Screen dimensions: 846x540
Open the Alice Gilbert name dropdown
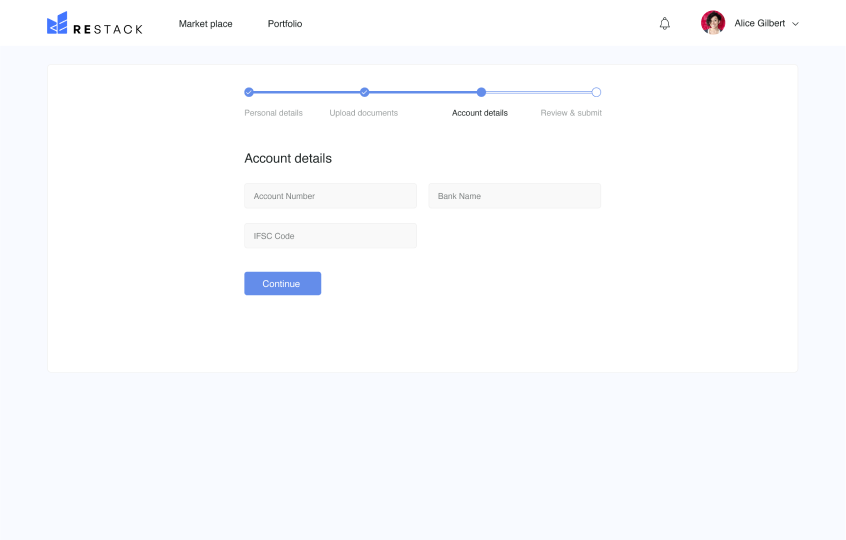760,23
